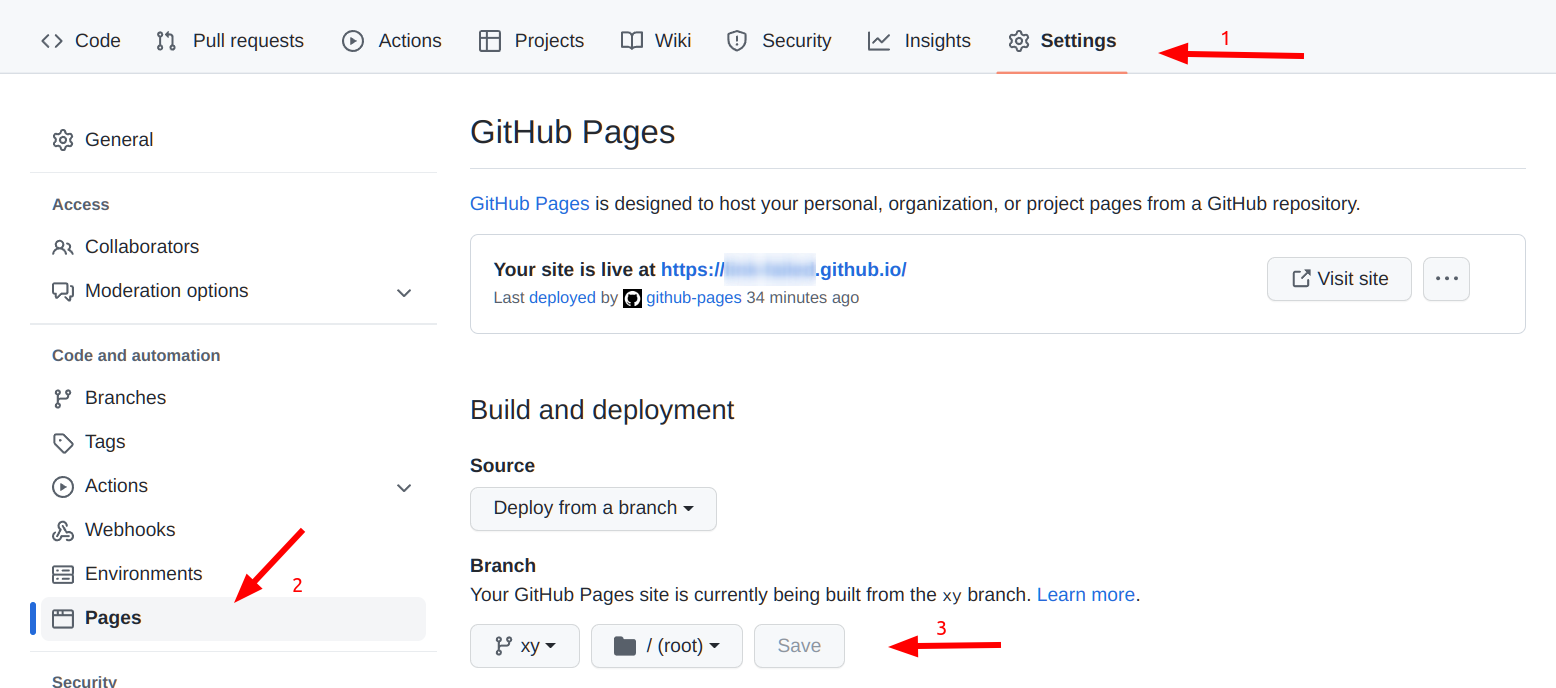Screen dimensions: 1556x688
Task: Click the Collaborators people icon
Action: coord(63,247)
